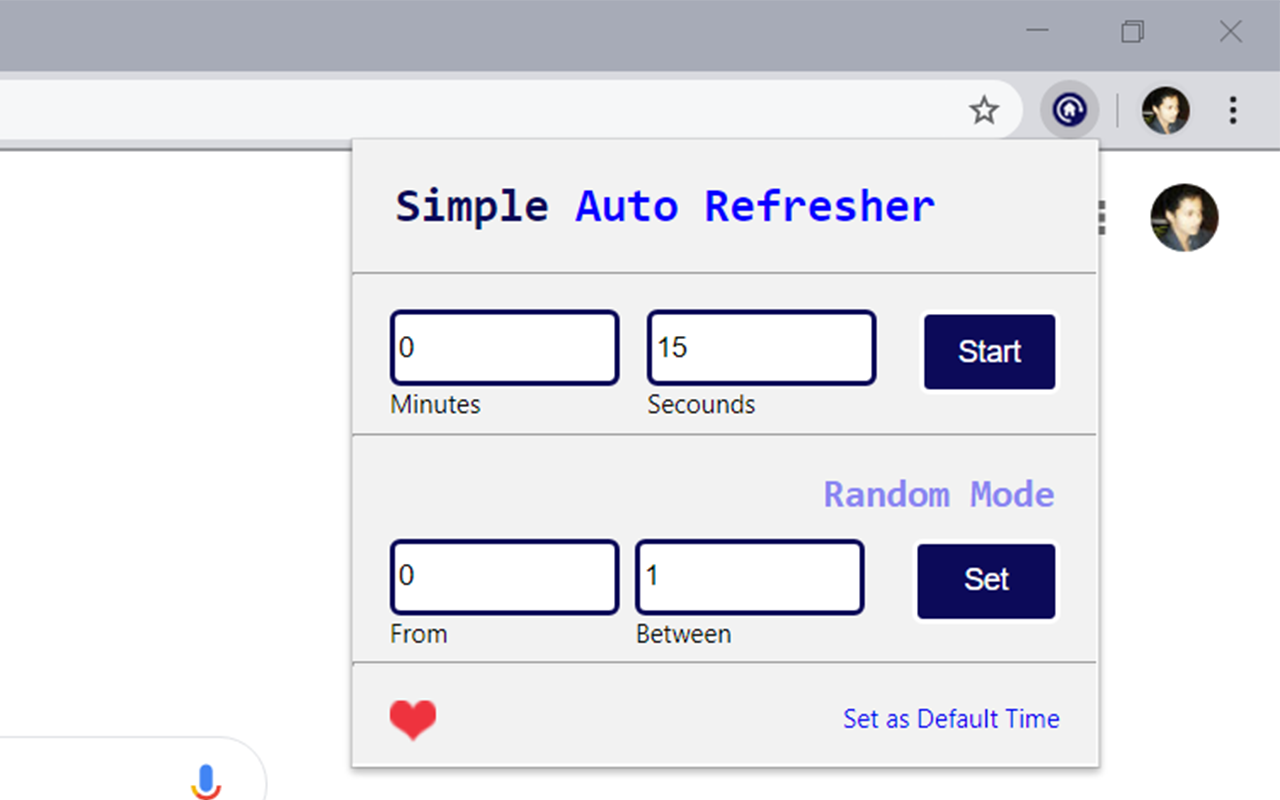Click the browser profile avatar icon
The width and height of the screenshot is (1280, 800).
point(1164,110)
